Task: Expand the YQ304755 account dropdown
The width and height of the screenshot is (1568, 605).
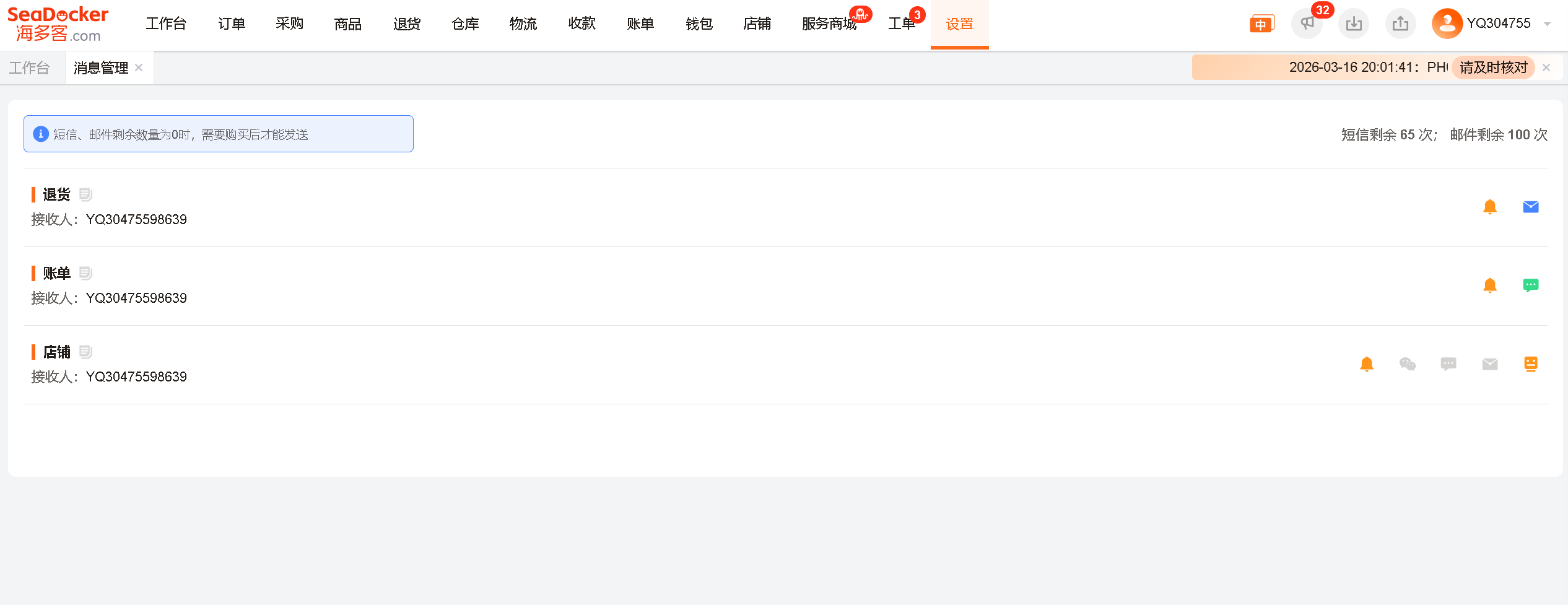Action: click(1547, 24)
